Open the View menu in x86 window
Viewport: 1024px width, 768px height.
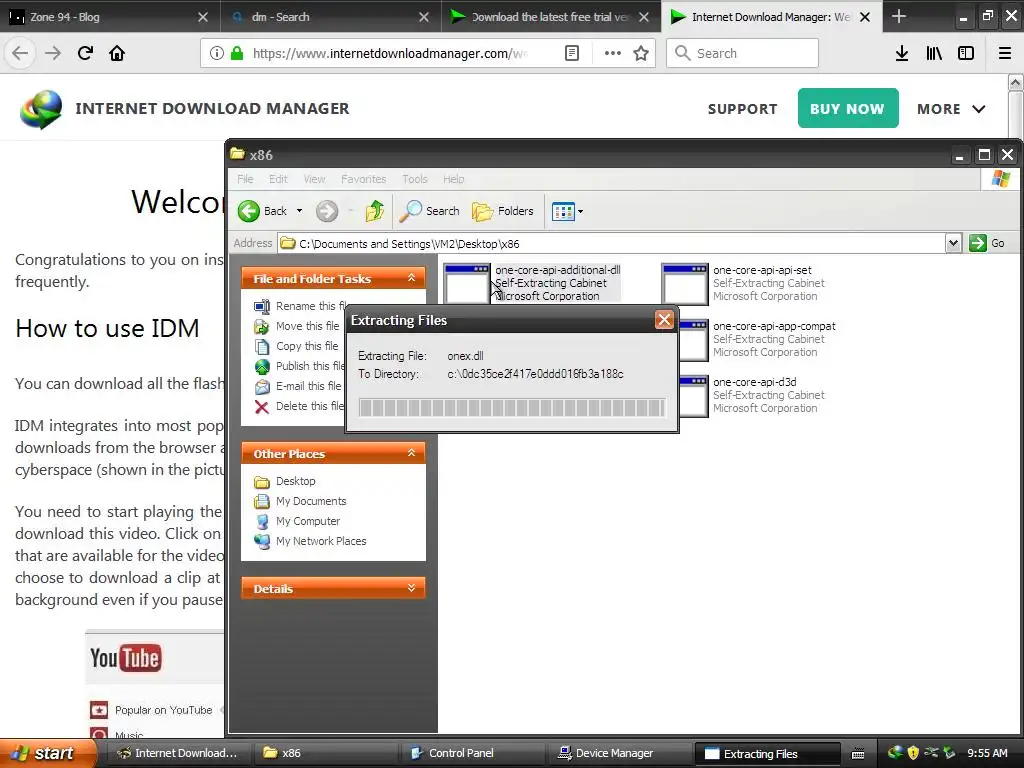[314, 179]
